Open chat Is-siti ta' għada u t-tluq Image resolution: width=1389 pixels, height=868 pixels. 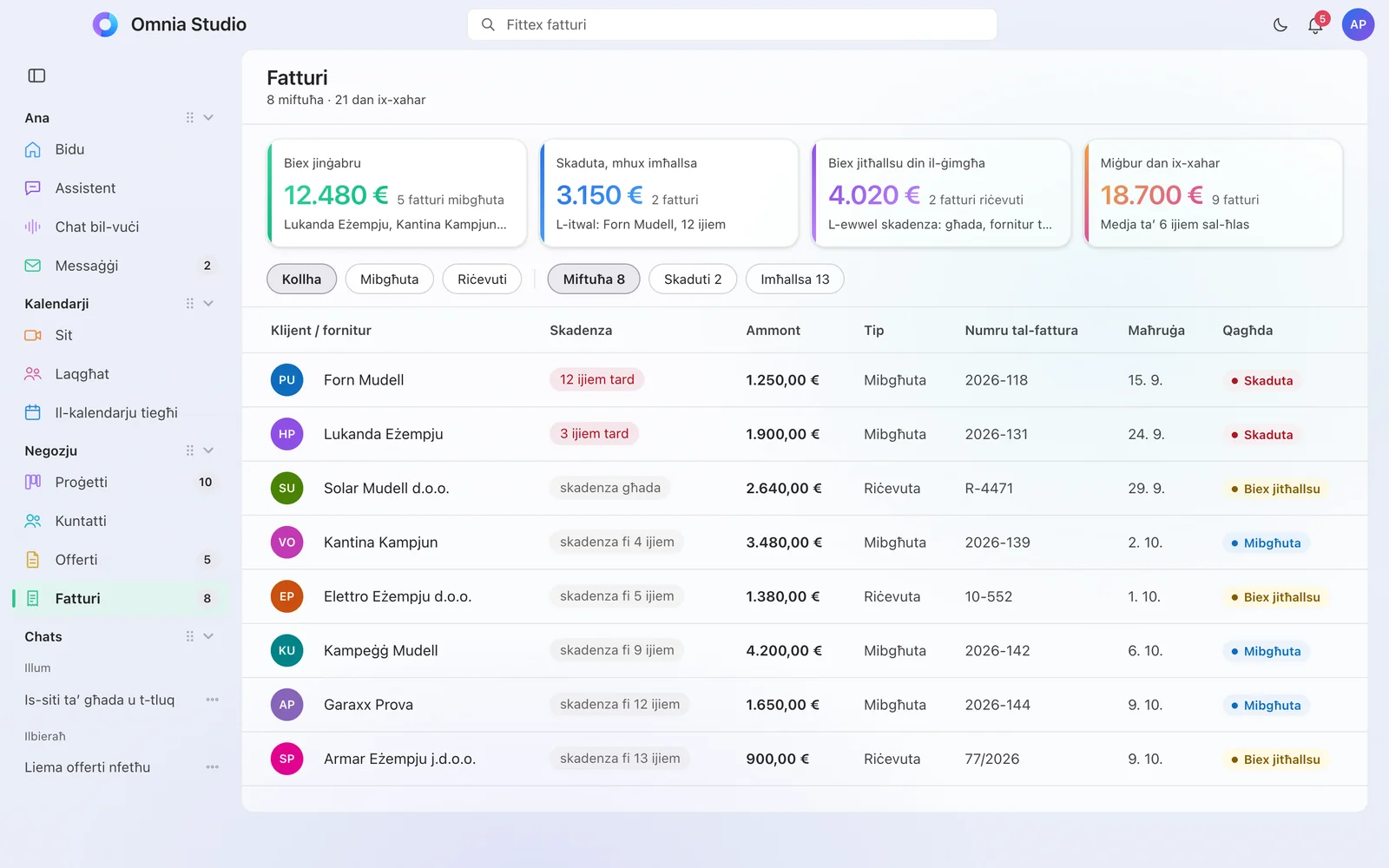point(100,700)
